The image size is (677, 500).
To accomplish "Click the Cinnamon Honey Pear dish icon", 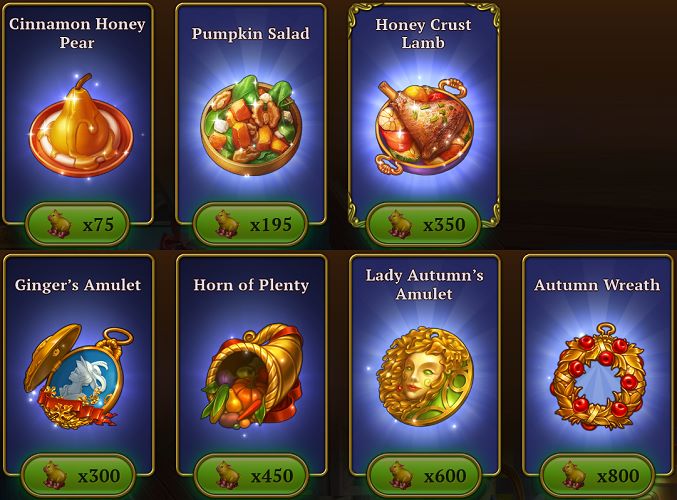I will 81,125.
